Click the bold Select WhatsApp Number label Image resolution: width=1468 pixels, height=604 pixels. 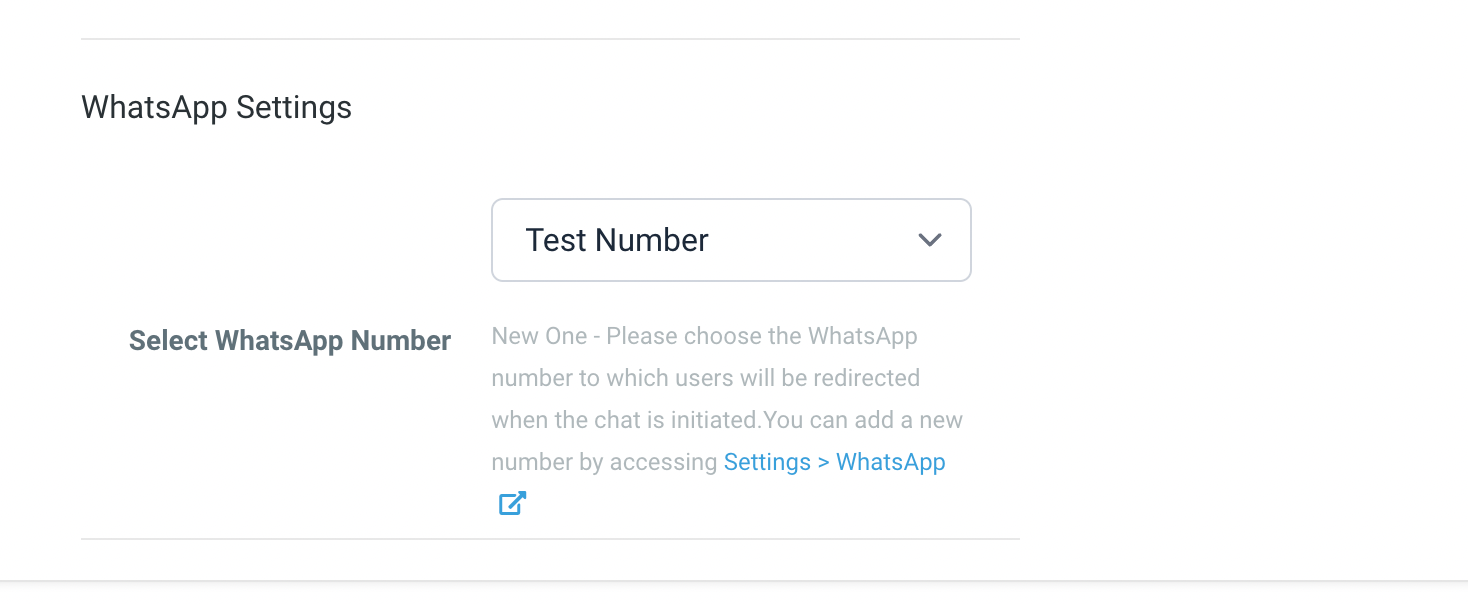290,341
